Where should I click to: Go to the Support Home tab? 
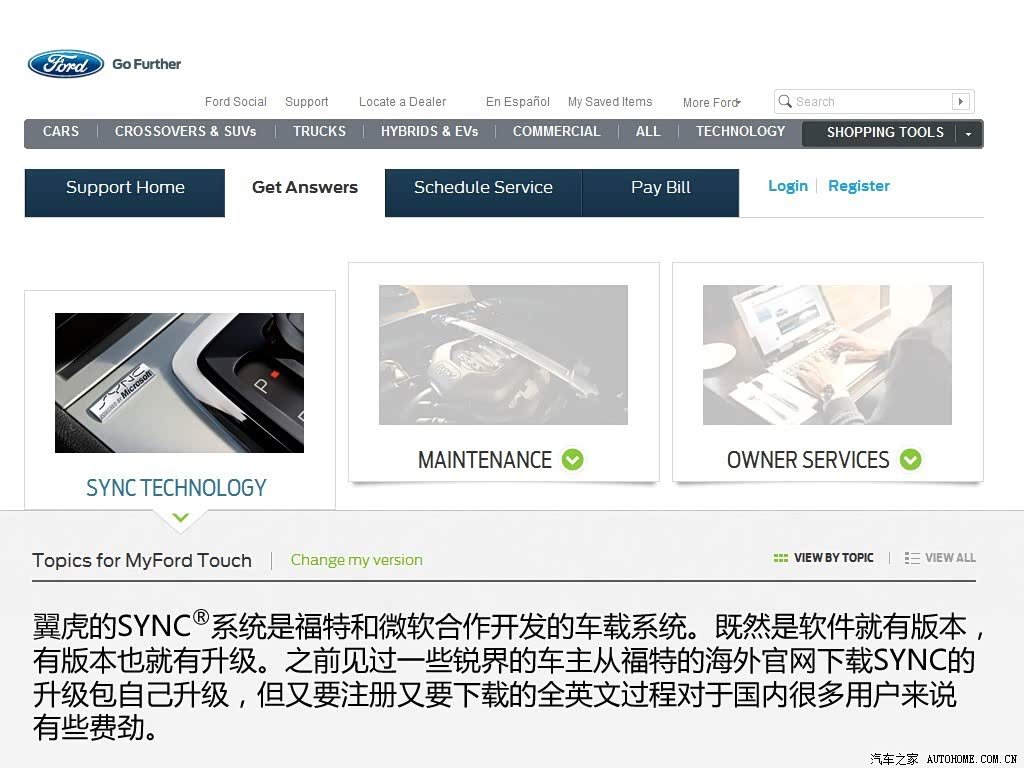[x=125, y=193]
